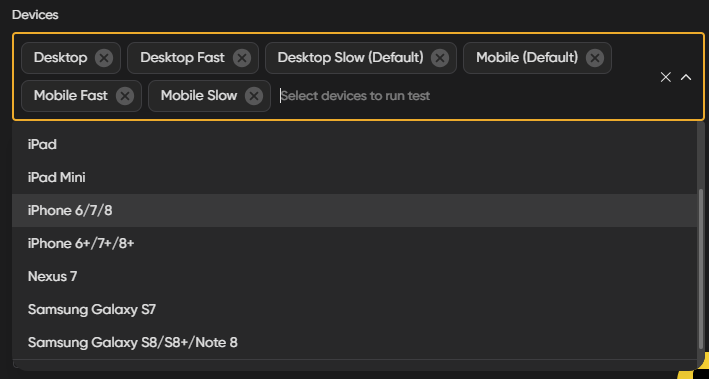Select iPad Mini from the list
Screen dimensions: 709x379
(354, 177)
